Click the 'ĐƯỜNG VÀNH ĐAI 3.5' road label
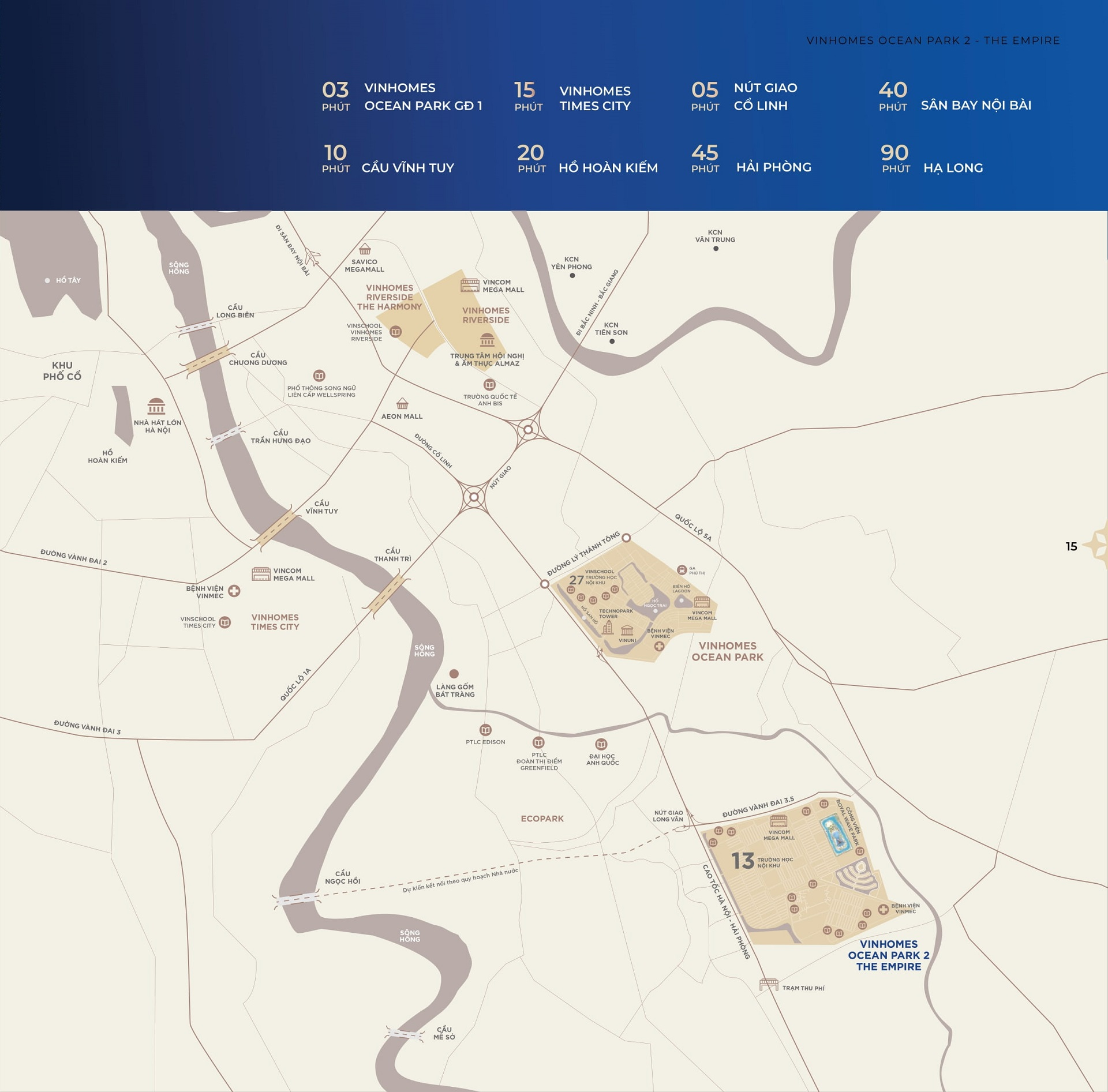This screenshot has width=1108, height=1092. click(x=758, y=807)
